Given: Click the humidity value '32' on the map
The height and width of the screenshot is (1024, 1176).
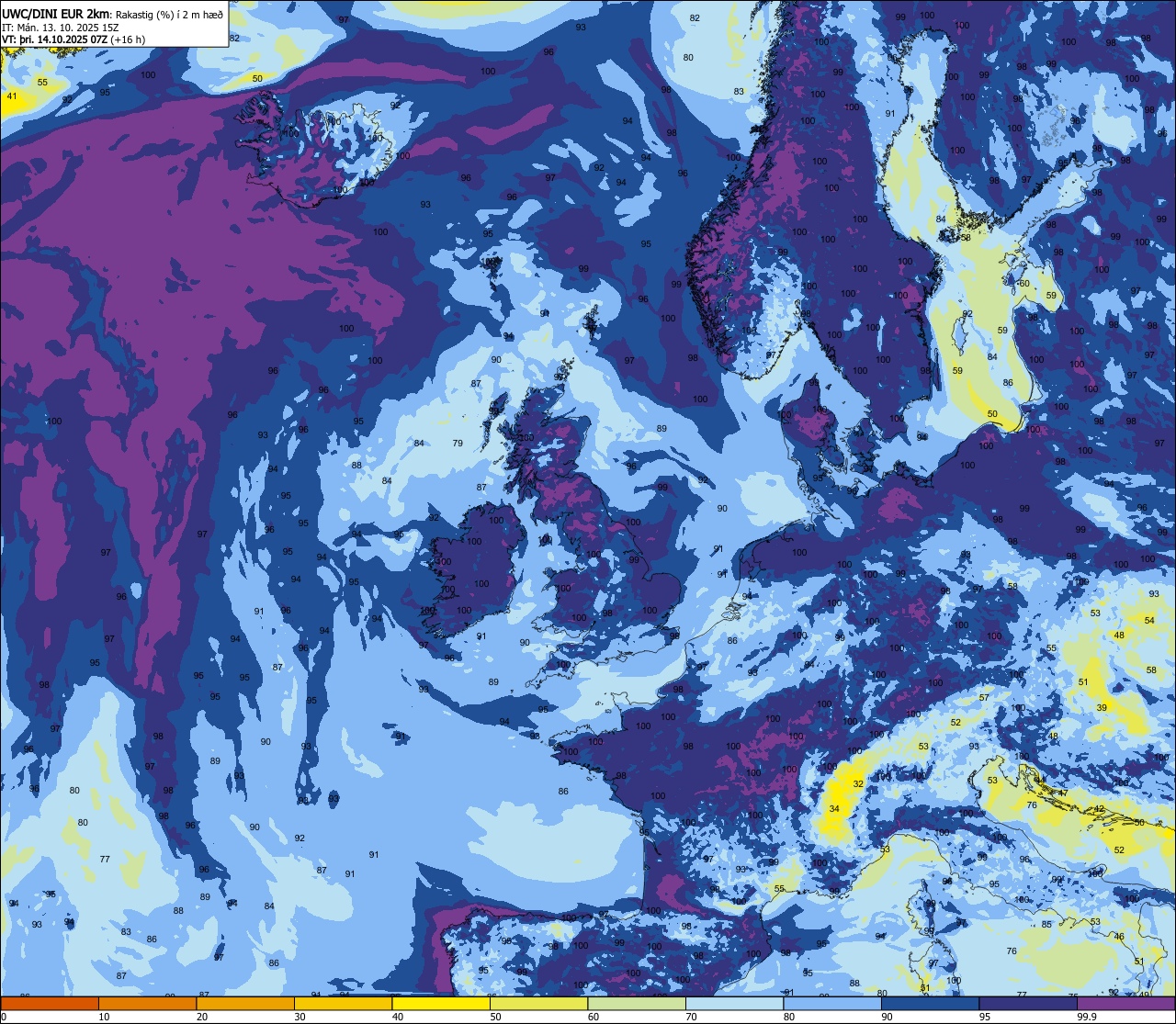Looking at the screenshot, I should [858, 784].
